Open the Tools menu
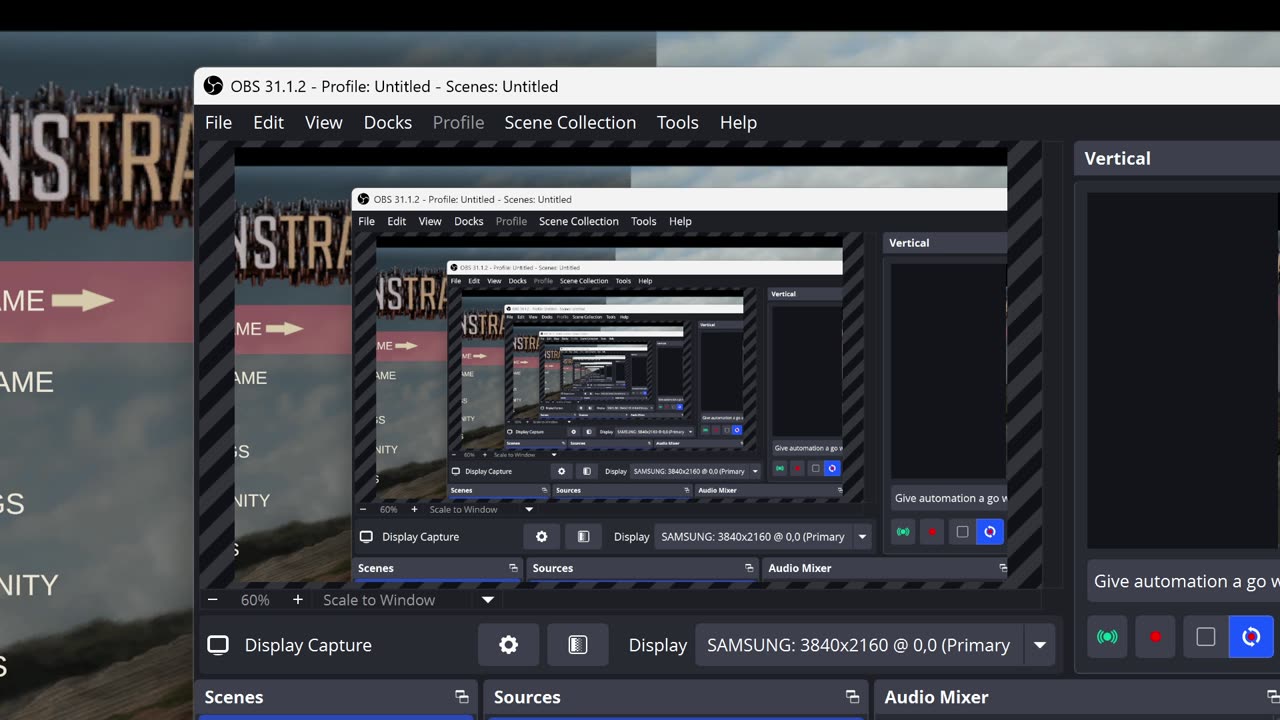This screenshot has width=1280, height=720. [x=678, y=122]
